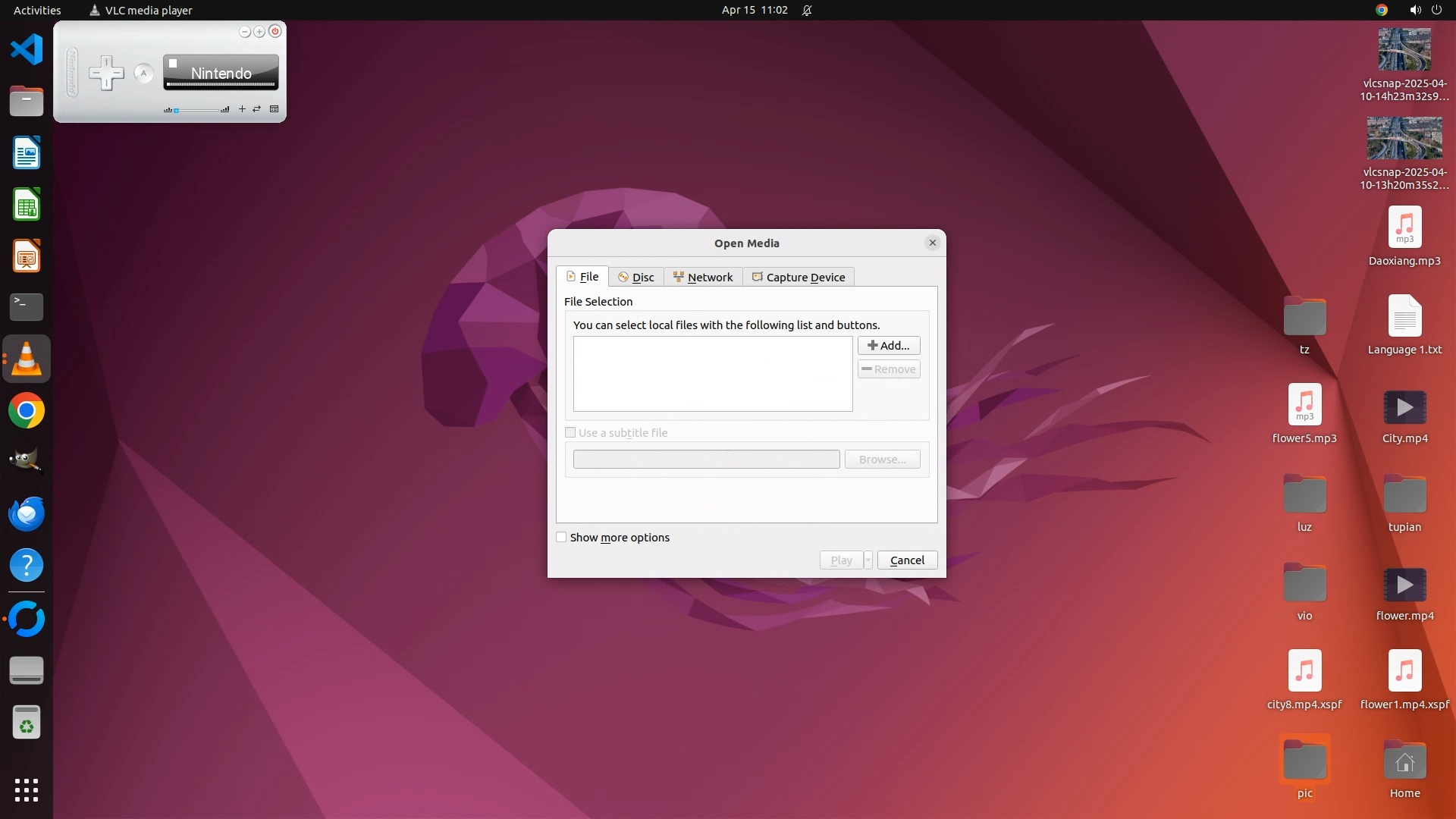Click the plus add icon beside volume
The width and height of the screenshot is (1456, 819).
point(242,109)
